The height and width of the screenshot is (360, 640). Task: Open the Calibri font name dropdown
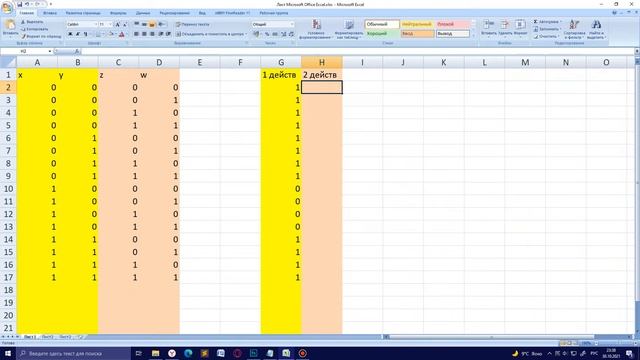point(96,24)
